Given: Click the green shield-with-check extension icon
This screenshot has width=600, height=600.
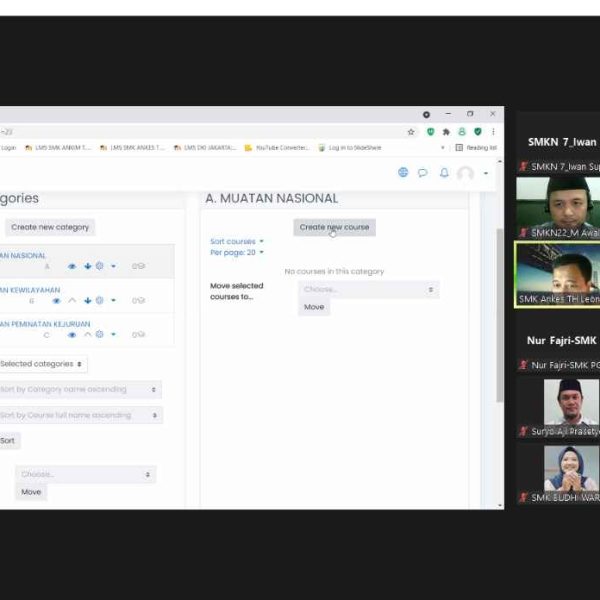Looking at the screenshot, I should point(478,132).
